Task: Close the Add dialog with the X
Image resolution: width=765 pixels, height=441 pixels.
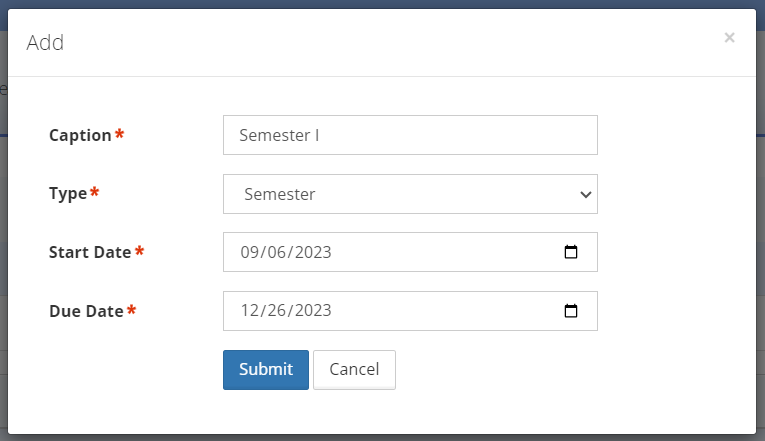Action: pyautogui.click(x=729, y=38)
